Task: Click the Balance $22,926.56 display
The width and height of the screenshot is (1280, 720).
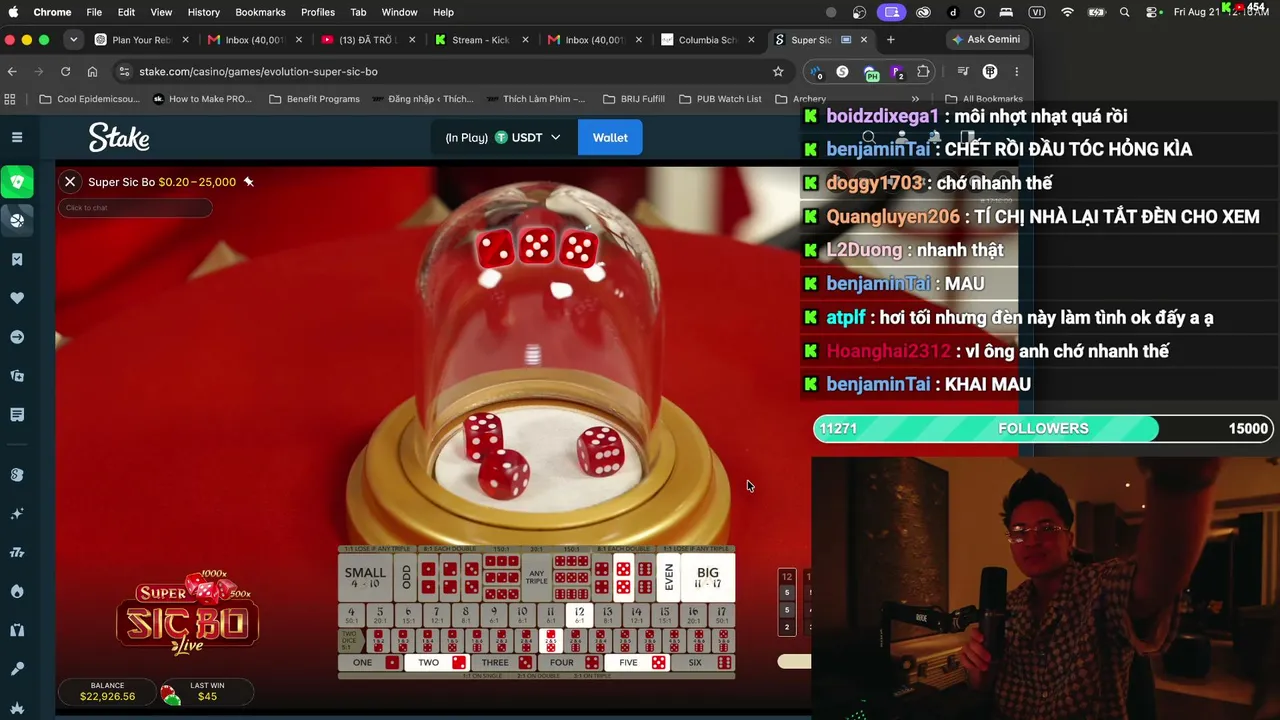Action: point(107,692)
